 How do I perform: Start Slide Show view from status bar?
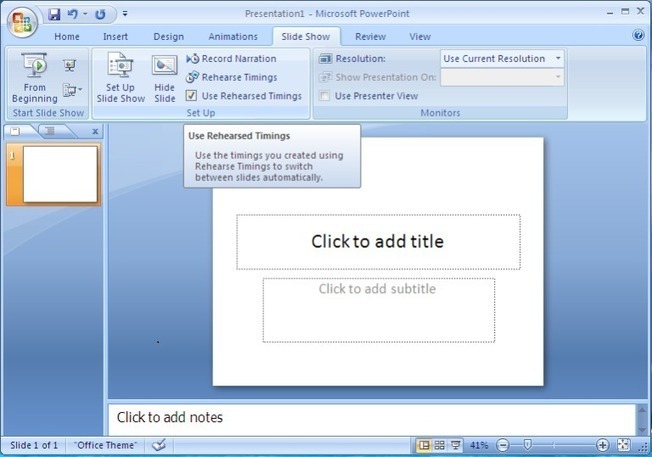[456, 445]
